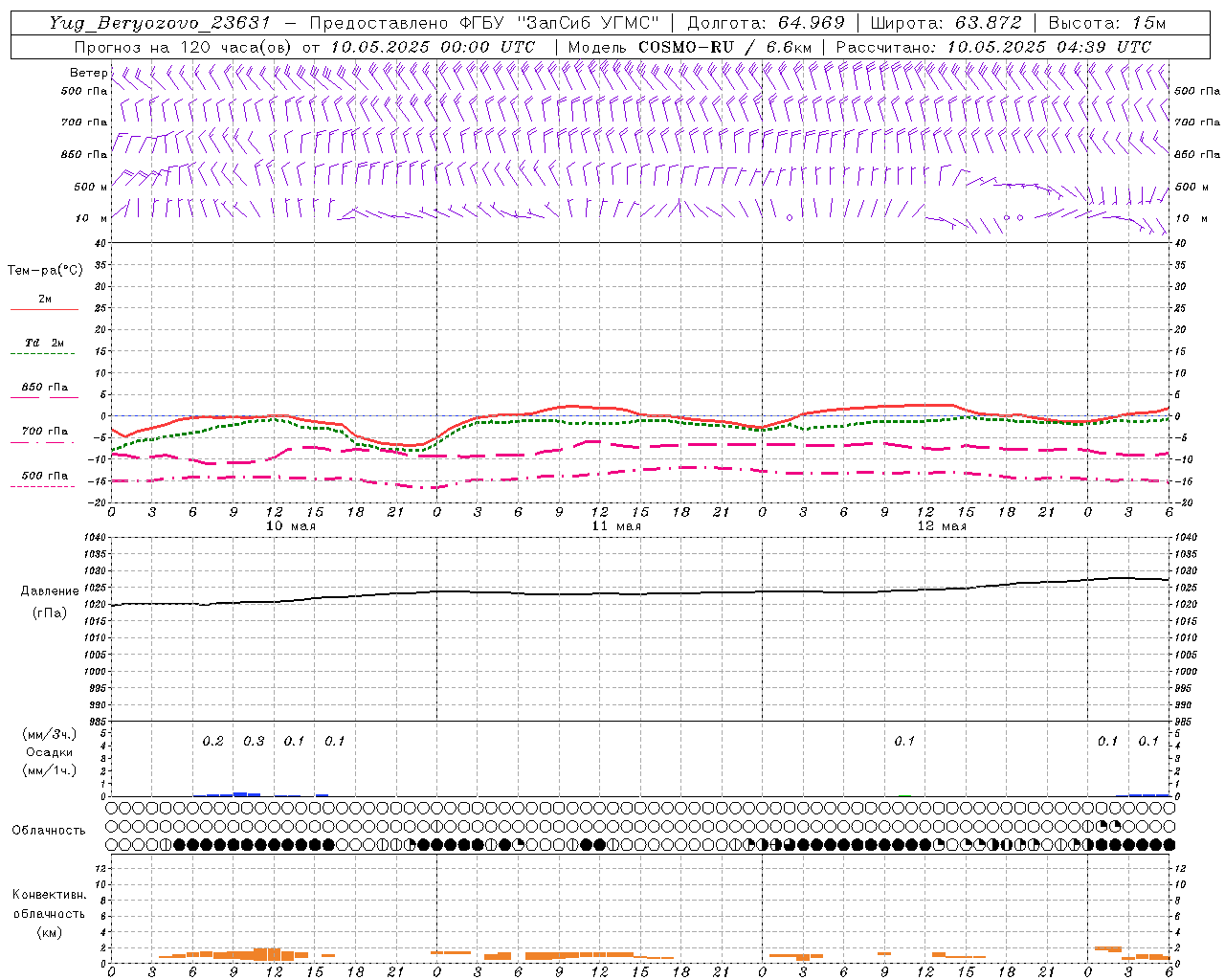Click the 'Широта: 63.872' latitude value
The width and height of the screenshot is (1225, 980).
[x=946, y=23]
